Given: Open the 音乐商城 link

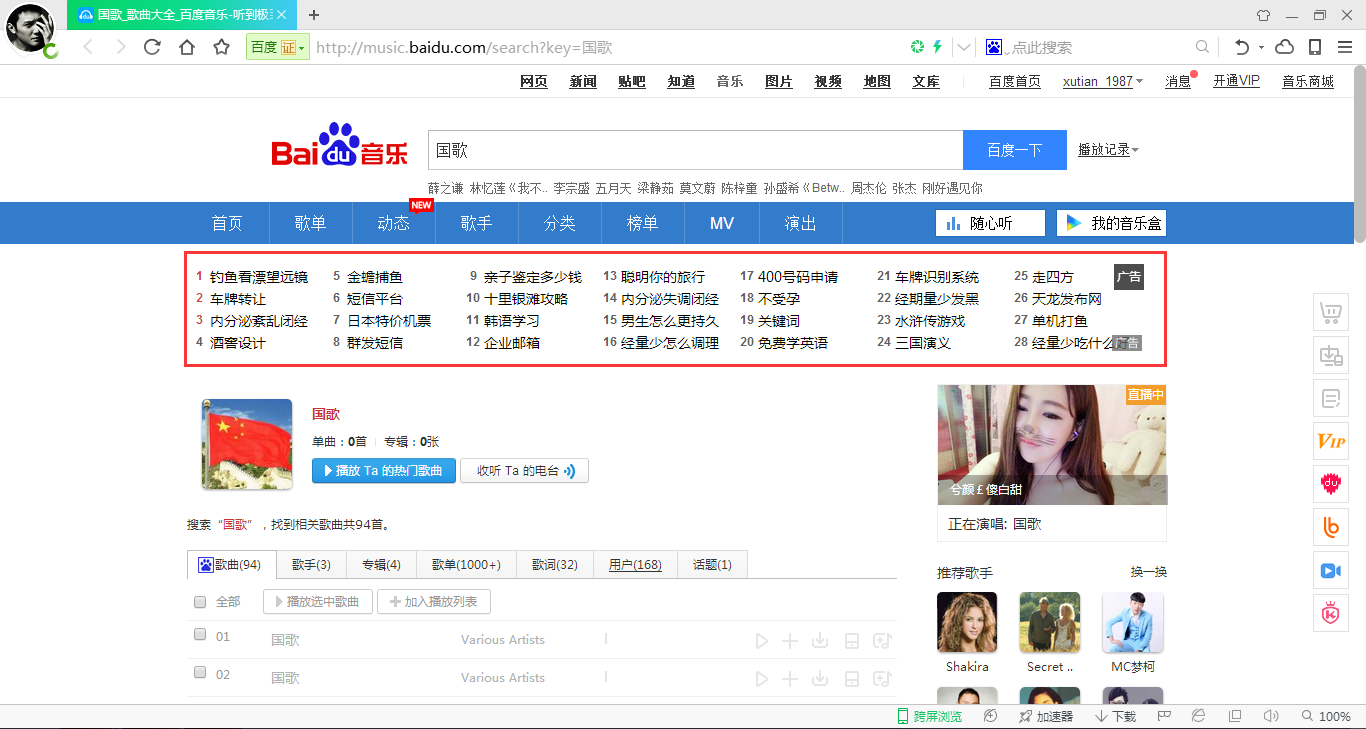Looking at the screenshot, I should pos(1308,82).
